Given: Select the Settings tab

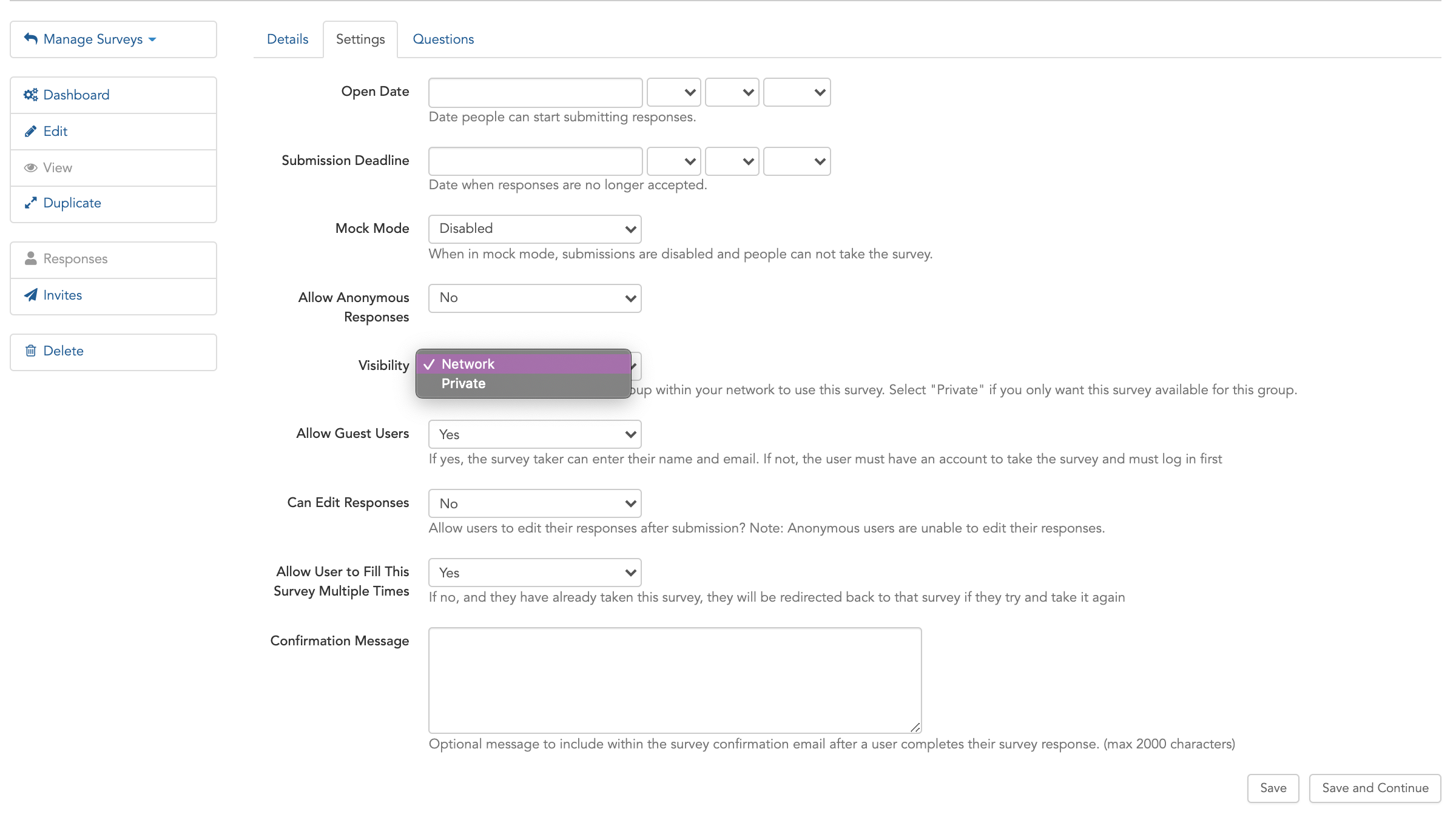Looking at the screenshot, I should point(360,39).
